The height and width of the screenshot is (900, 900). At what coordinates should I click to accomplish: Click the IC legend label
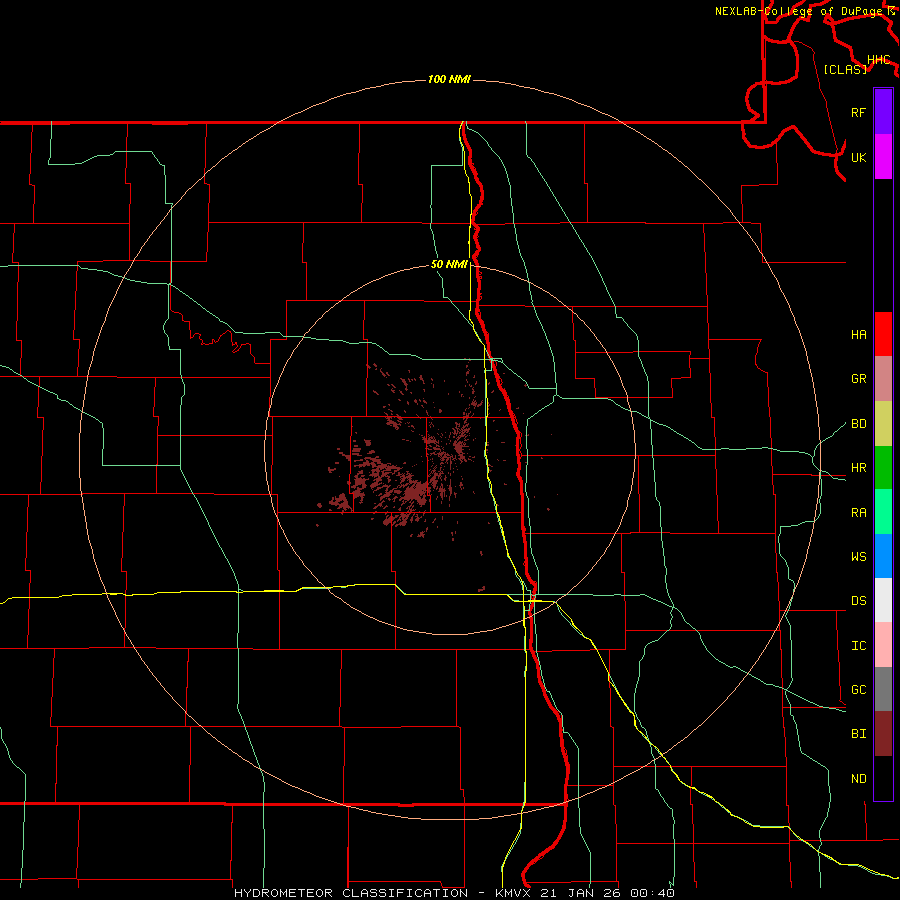tap(858, 646)
